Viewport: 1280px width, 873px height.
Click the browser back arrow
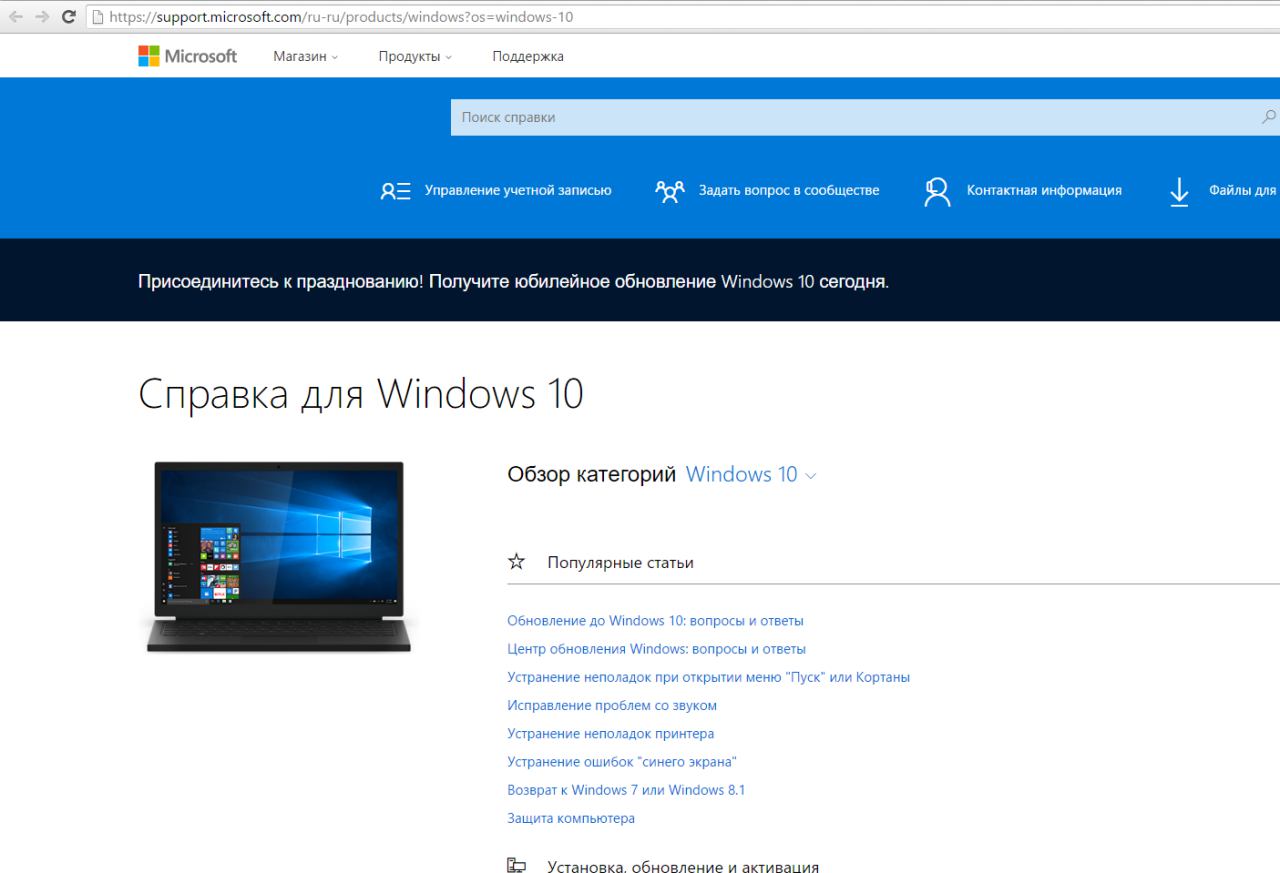coord(16,17)
